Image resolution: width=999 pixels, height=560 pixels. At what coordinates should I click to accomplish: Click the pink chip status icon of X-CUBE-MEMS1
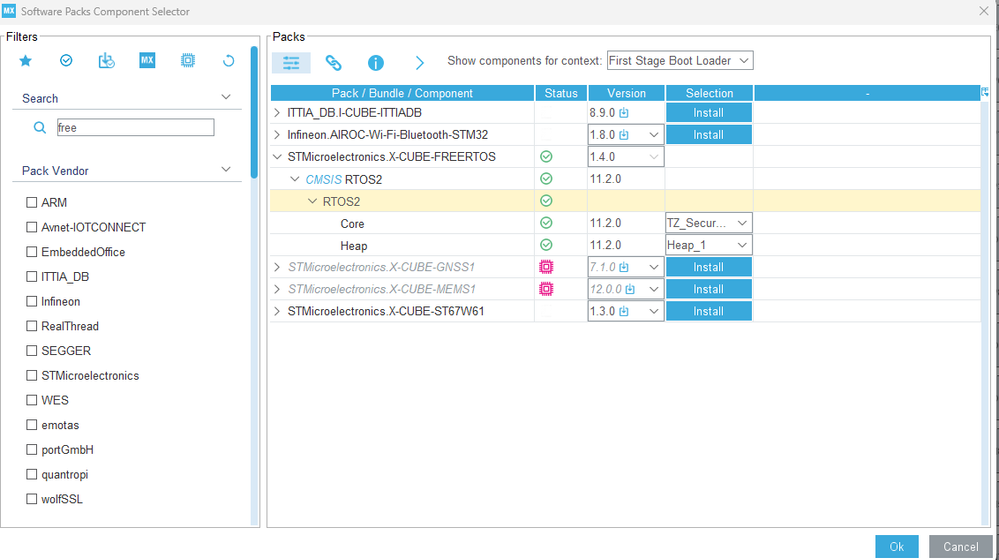coord(546,289)
